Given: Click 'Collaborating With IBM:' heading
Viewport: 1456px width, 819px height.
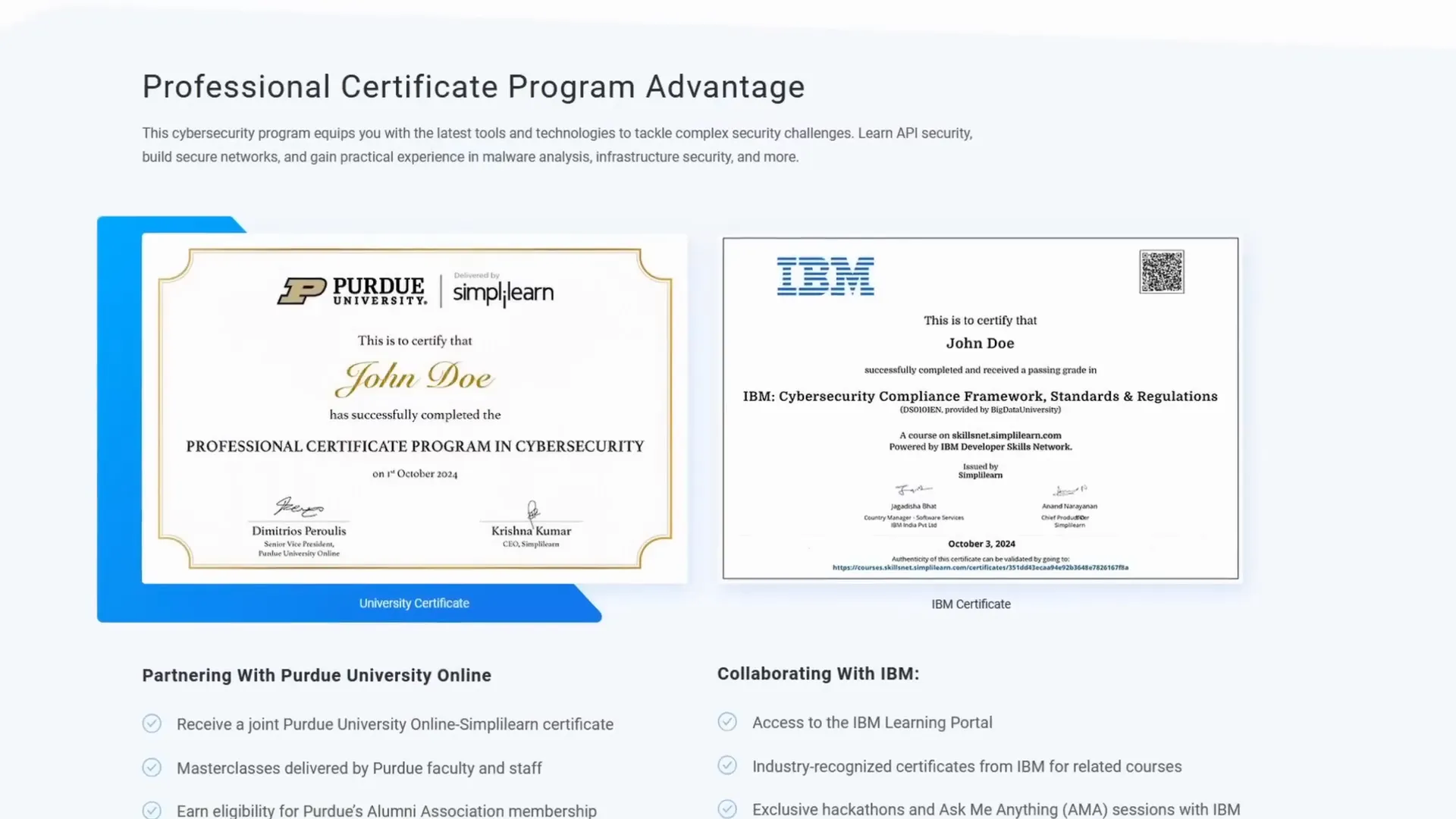Looking at the screenshot, I should pyautogui.click(x=818, y=673).
